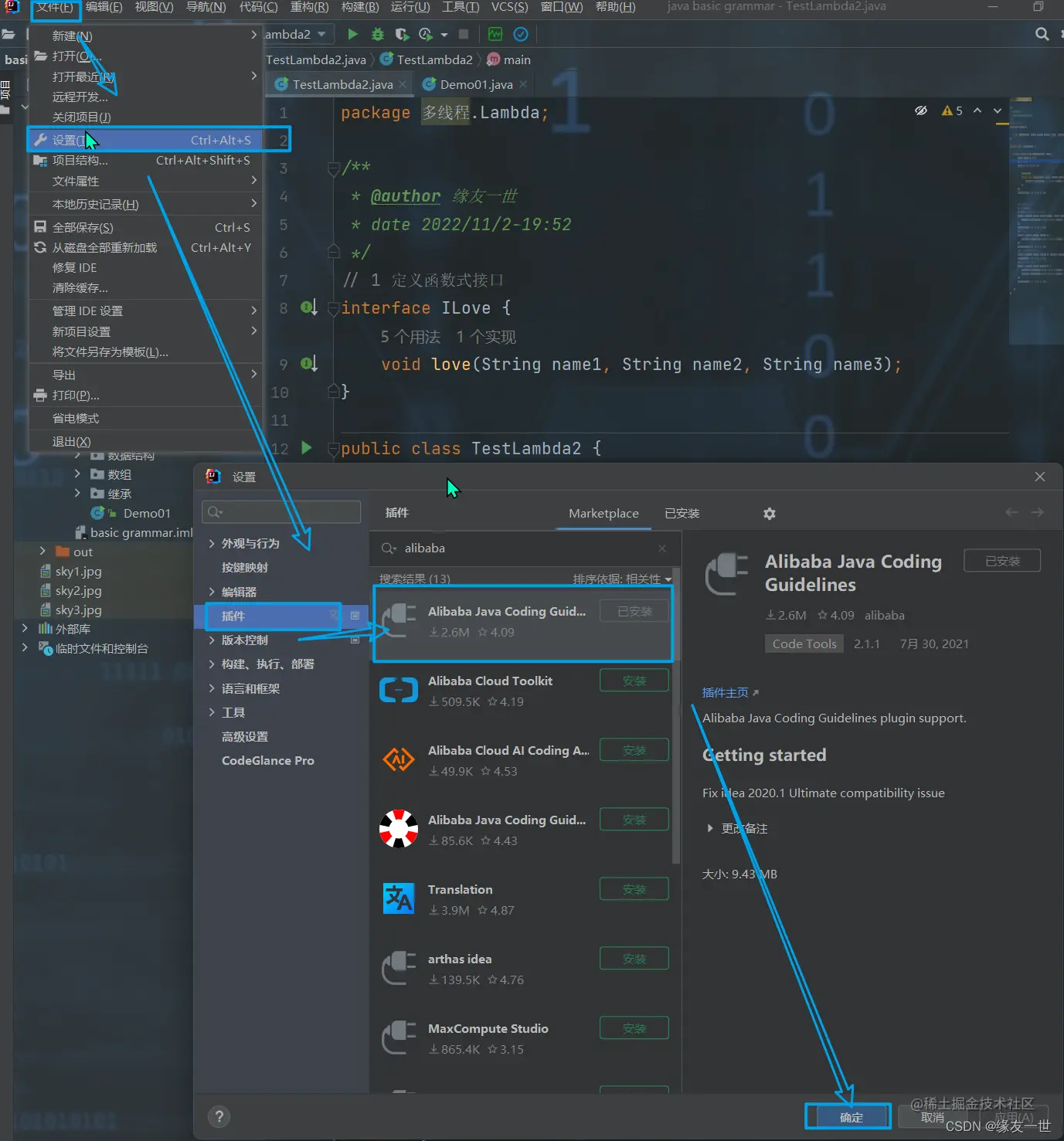Choose 设置 in the File menu
This screenshot has height=1141, width=1064.
144,140
